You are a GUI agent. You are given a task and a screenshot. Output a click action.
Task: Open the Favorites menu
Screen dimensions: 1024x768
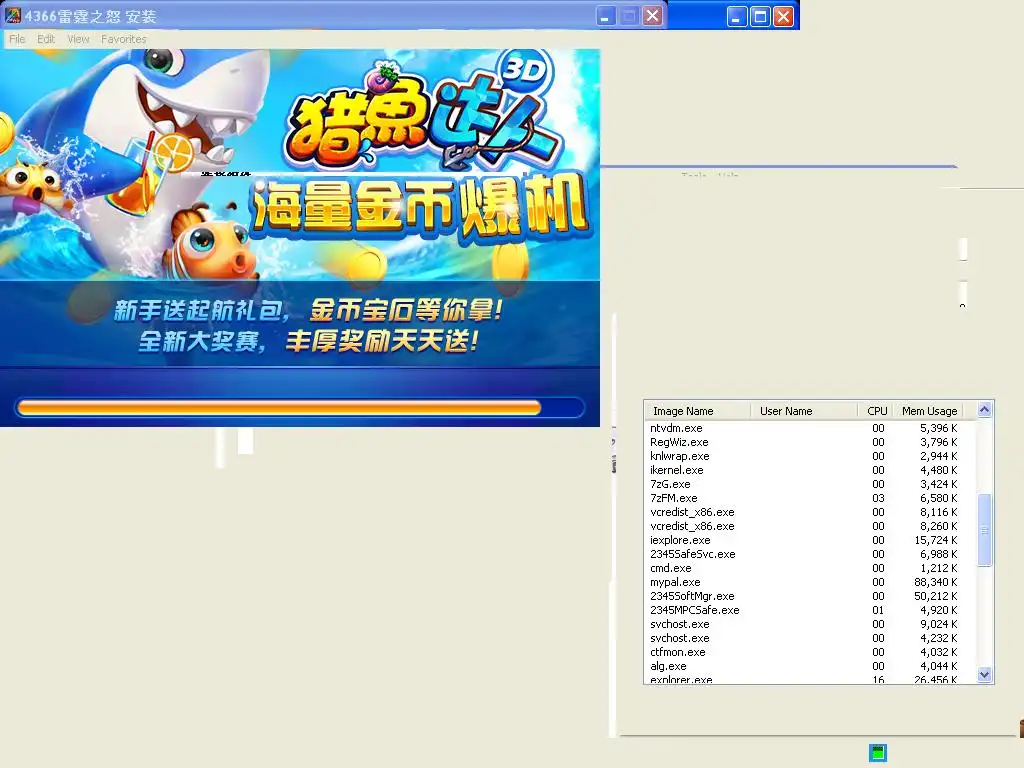coord(123,39)
